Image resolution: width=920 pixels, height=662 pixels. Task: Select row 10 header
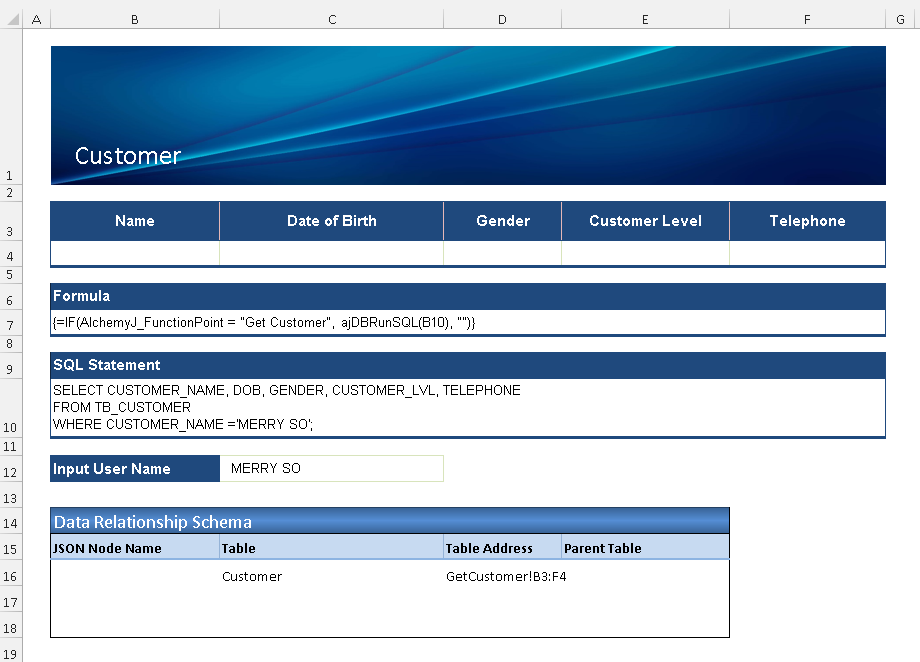(11, 427)
